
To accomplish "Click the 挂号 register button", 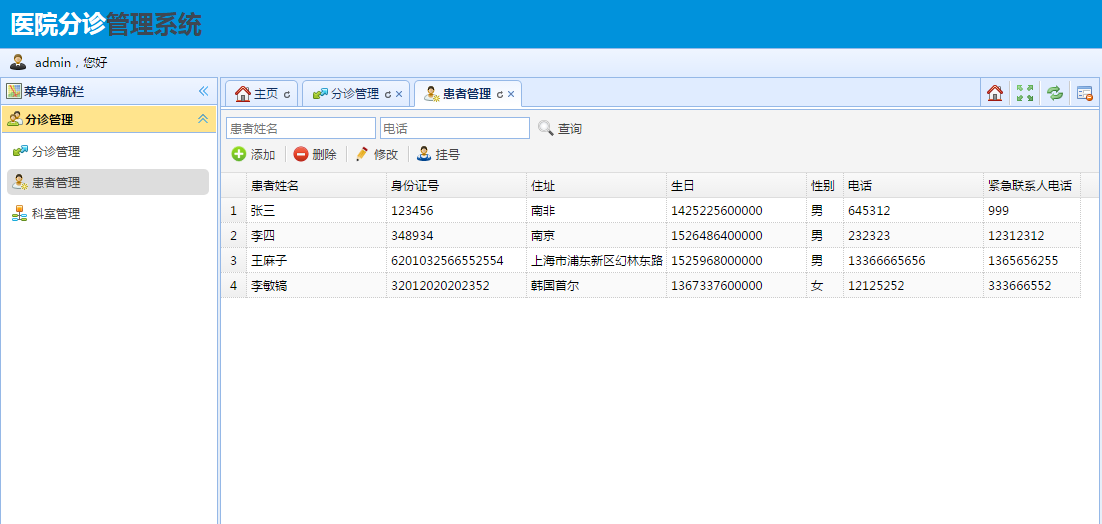I will click(x=439, y=155).
